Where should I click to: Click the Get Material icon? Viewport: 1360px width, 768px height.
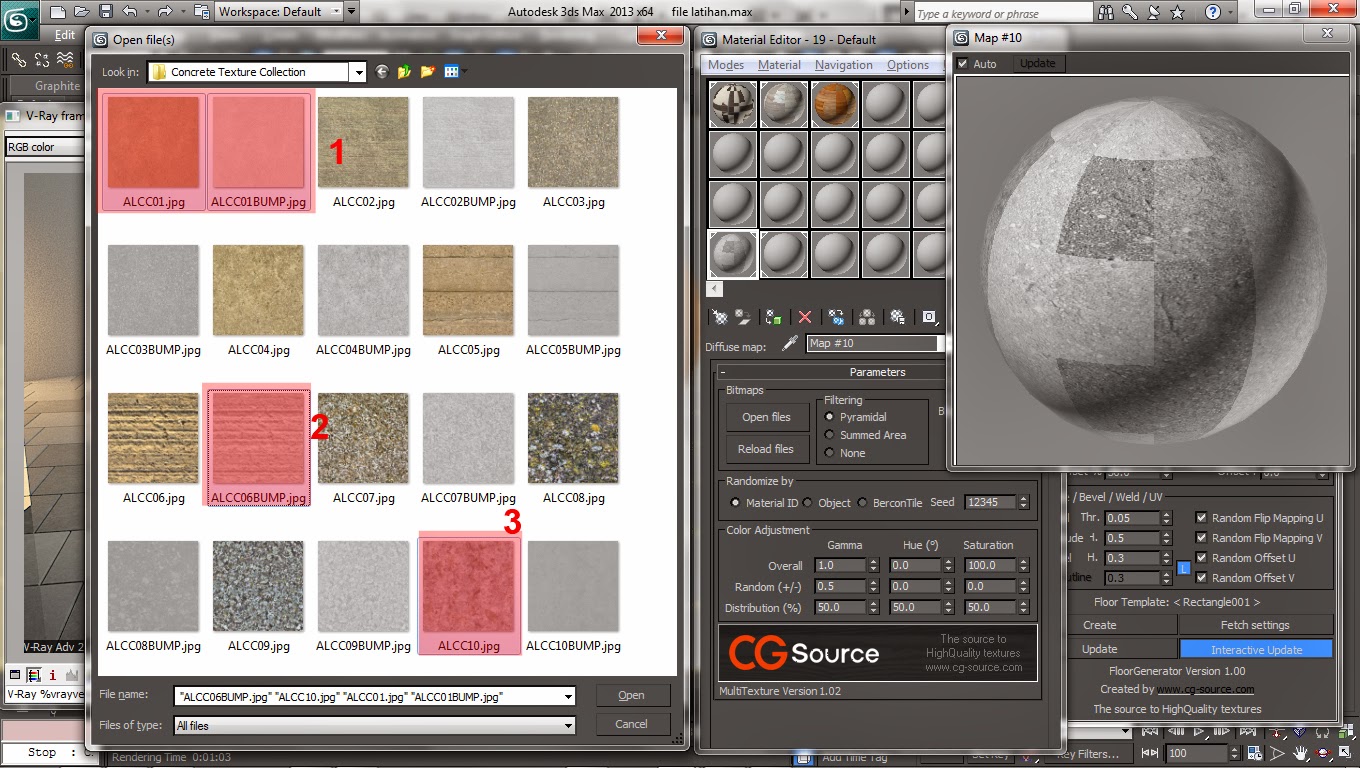click(718, 316)
